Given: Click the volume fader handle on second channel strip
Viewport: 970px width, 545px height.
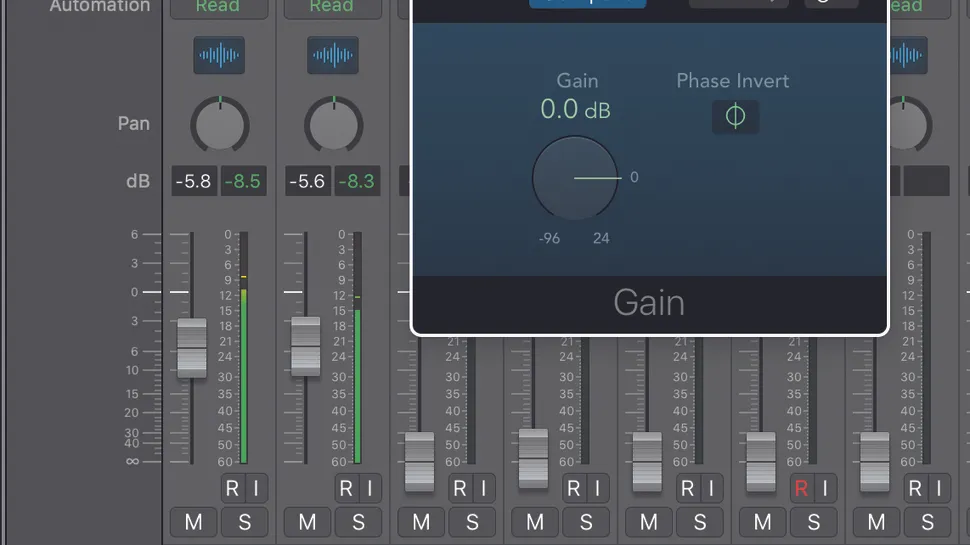Looking at the screenshot, I should point(306,346).
